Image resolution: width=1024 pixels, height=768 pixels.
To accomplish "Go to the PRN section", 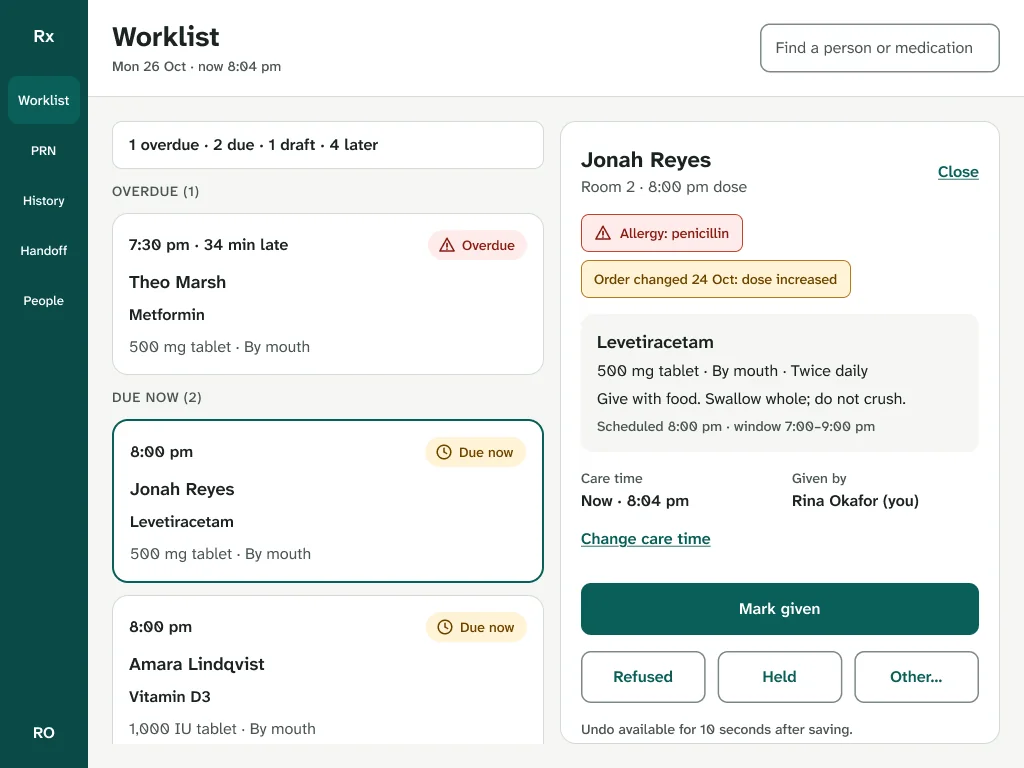I will point(44,151).
